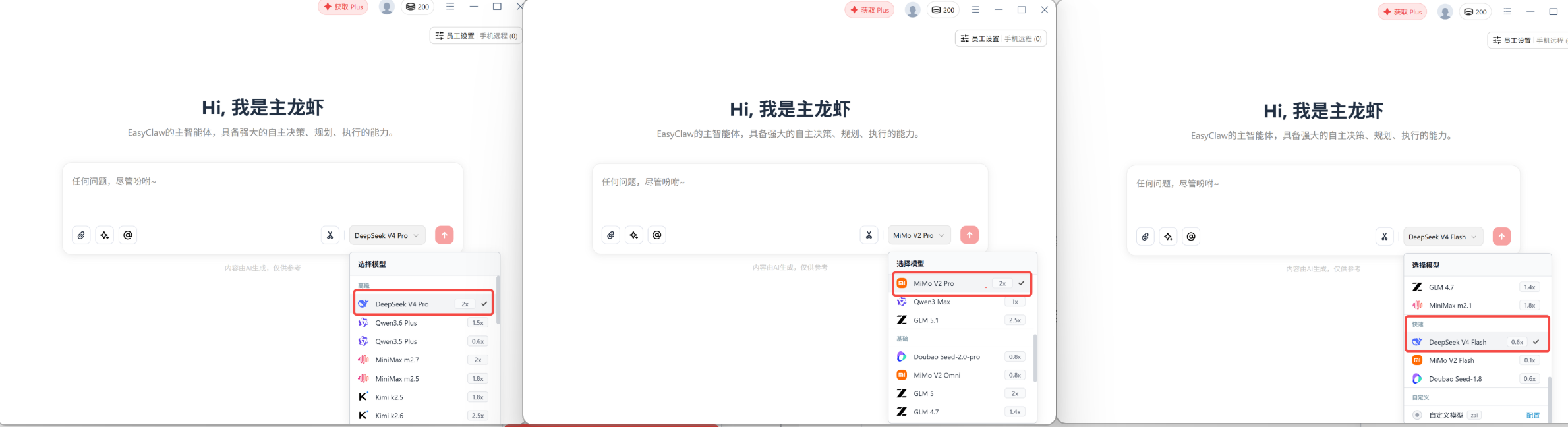This screenshot has width=1568, height=427.
Task: Choose GLM 4.7 in the MiMo V2 Pro window list
Action: click(x=962, y=412)
